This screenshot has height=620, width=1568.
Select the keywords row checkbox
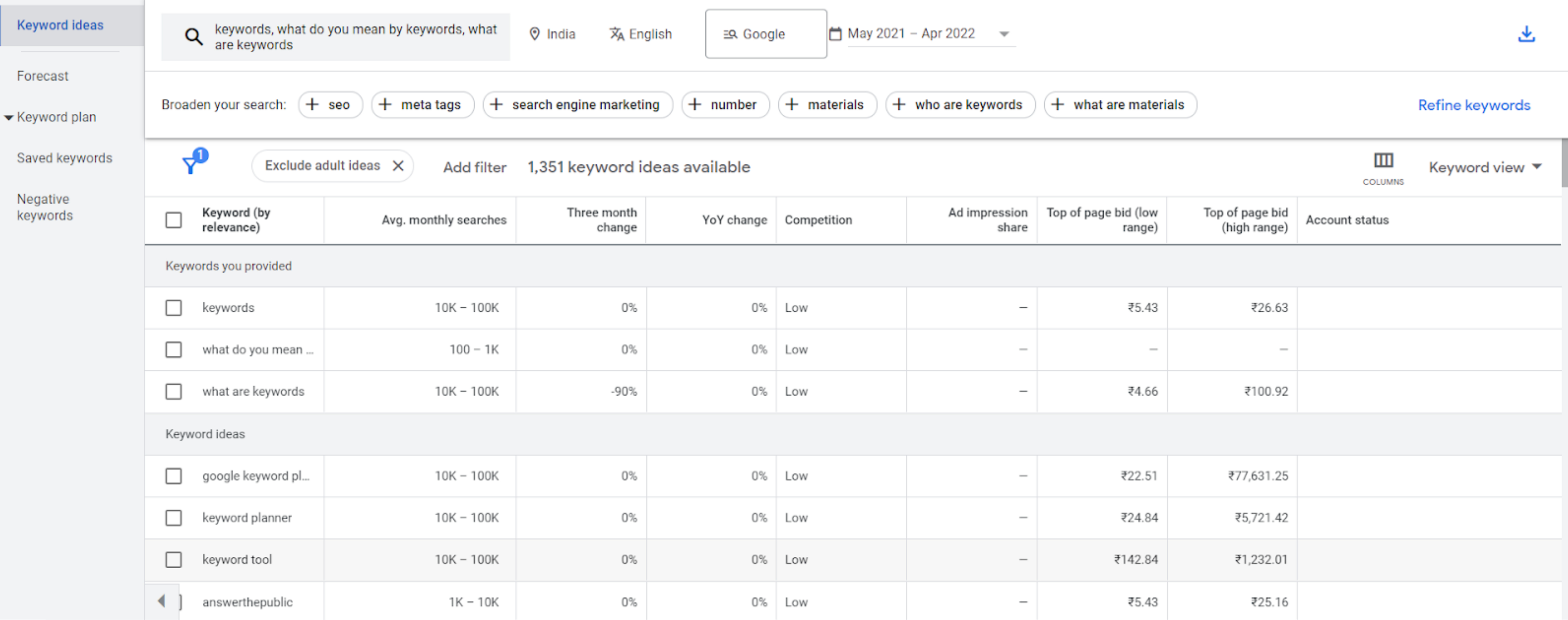click(173, 307)
